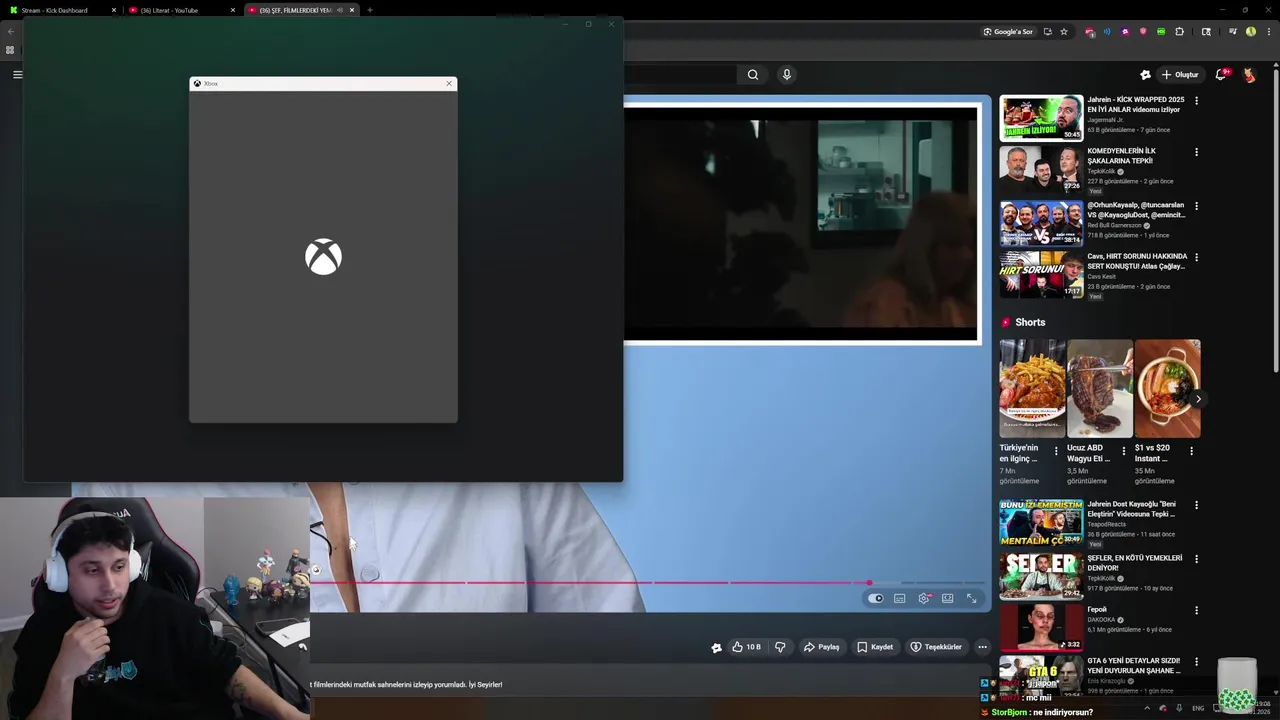Open Jahrein KİCK WRAPPED 2025 video thumbnail
This screenshot has width=1280, height=720.
tap(1041, 118)
